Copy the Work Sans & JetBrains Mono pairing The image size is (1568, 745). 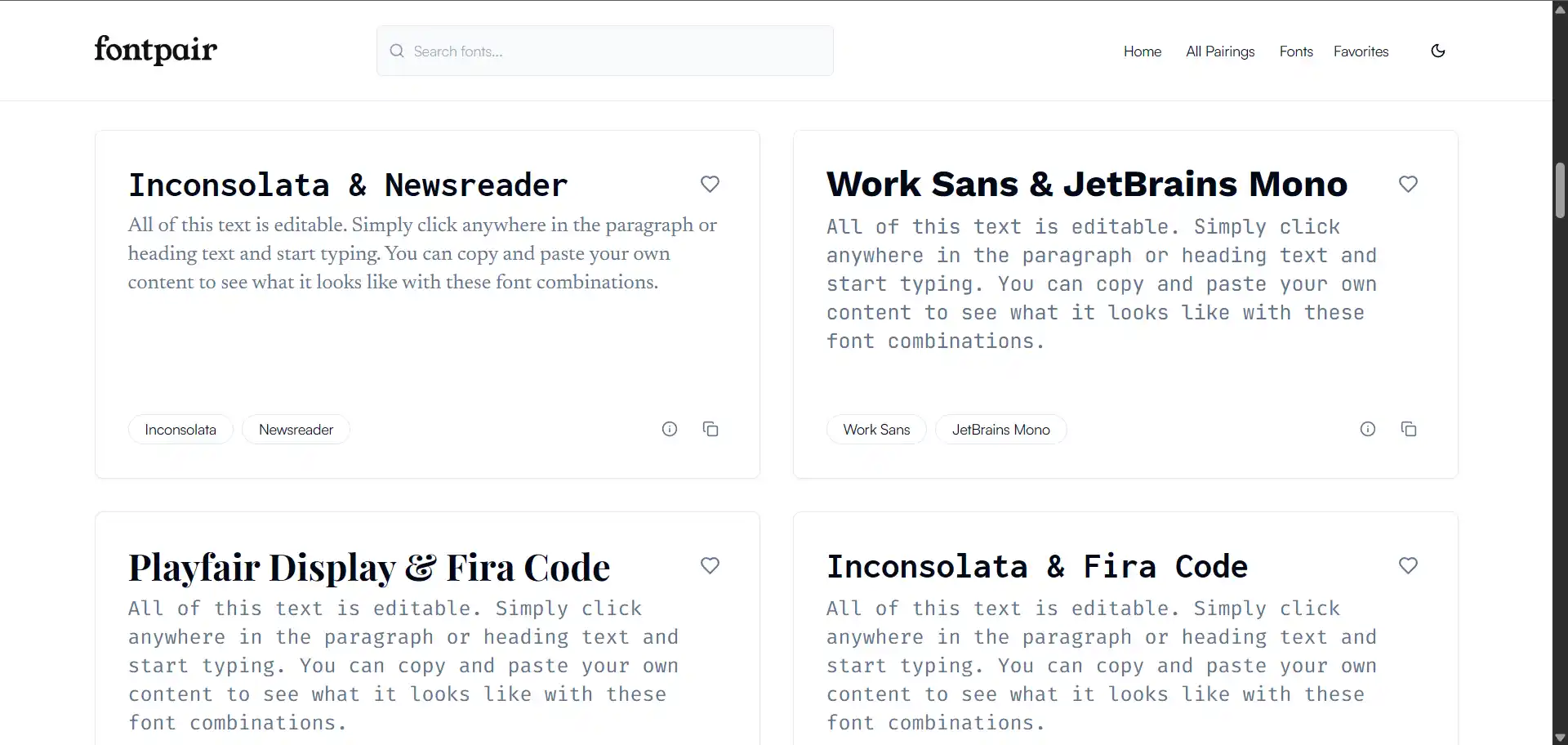[1409, 429]
